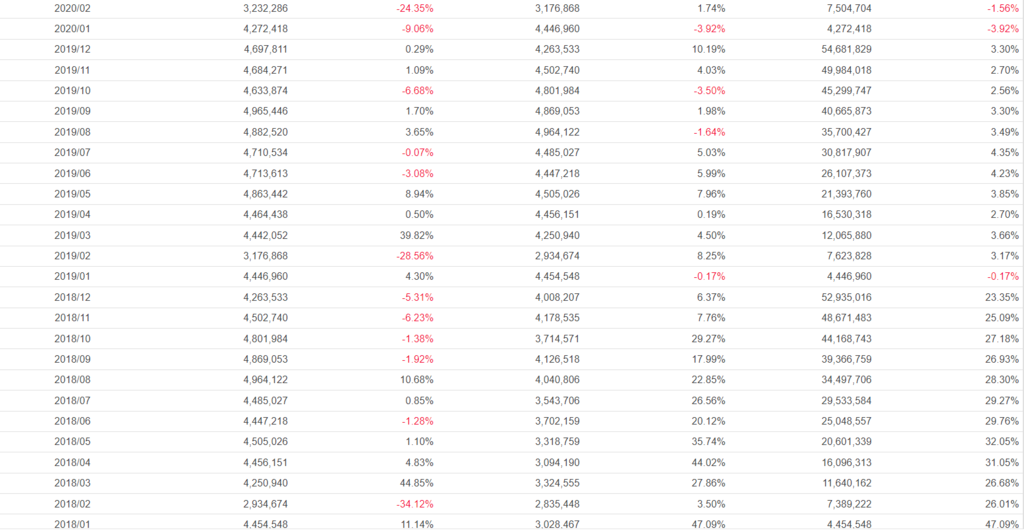Click the 2018/06 date cell
Screen dimensions: 1024x531
click(x=72, y=421)
